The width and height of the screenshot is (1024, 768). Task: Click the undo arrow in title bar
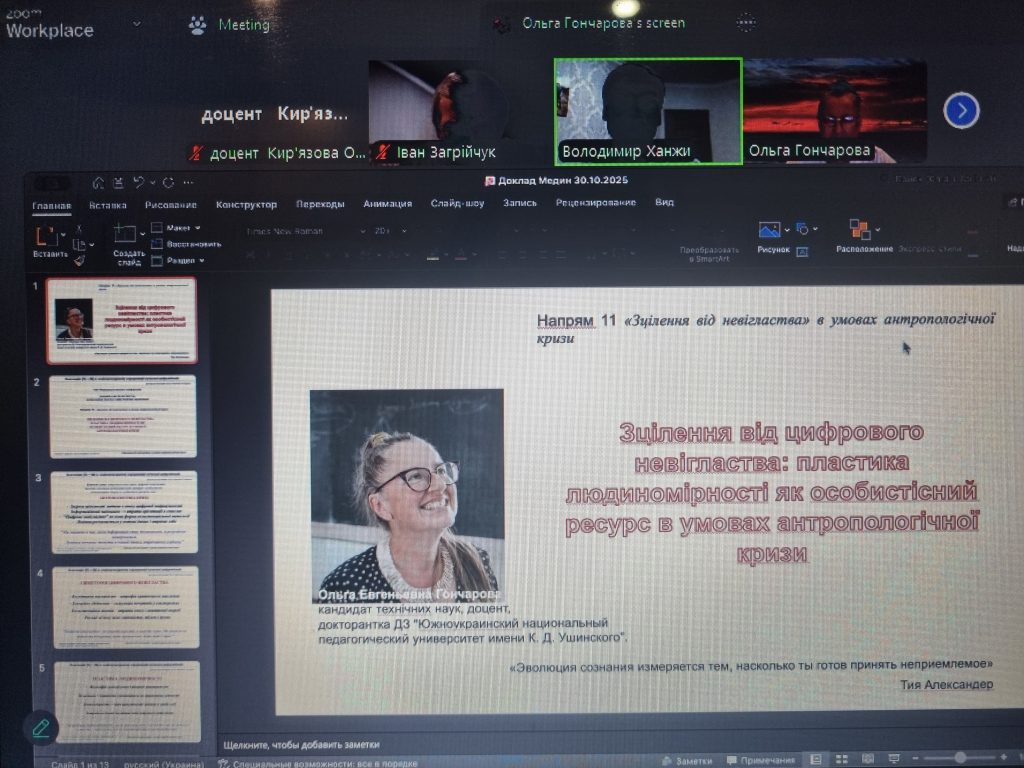140,183
